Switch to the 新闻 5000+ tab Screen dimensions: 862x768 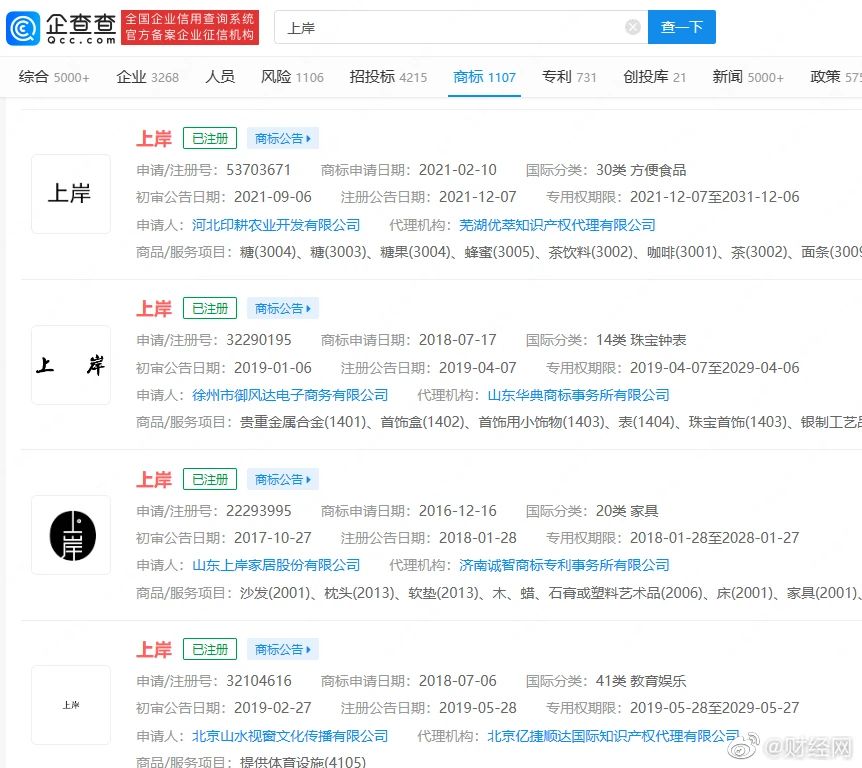tap(748, 77)
